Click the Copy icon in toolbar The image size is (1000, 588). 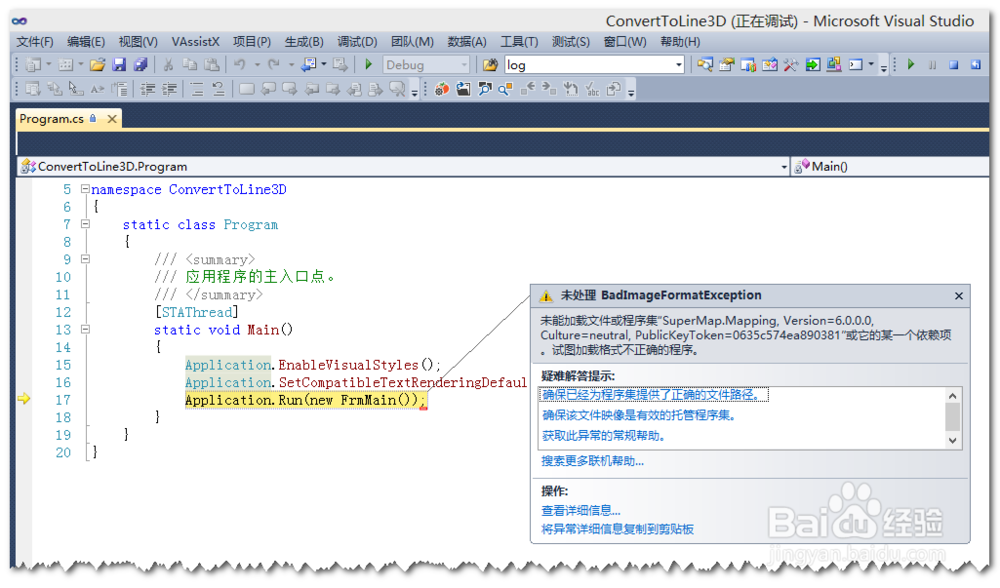[x=190, y=64]
